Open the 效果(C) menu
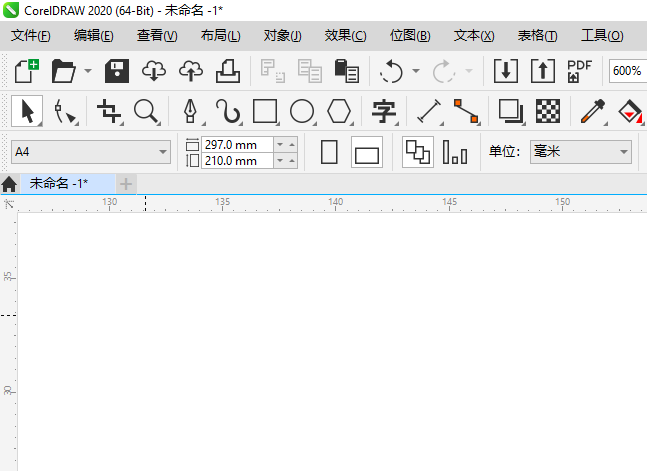Image resolution: width=647 pixels, height=471 pixels. [345, 36]
